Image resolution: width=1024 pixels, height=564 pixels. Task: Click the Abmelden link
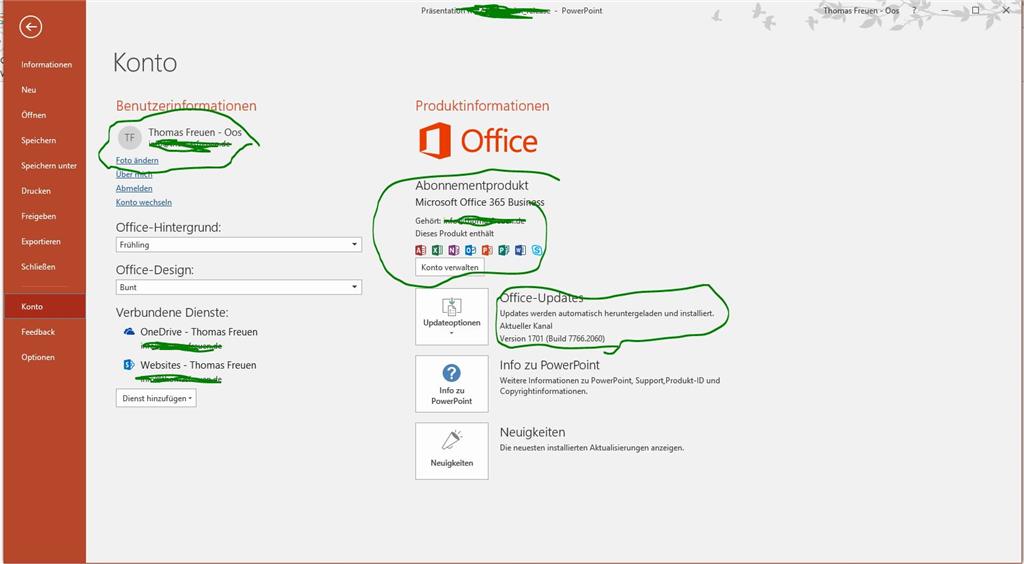click(x=135, y=188)
